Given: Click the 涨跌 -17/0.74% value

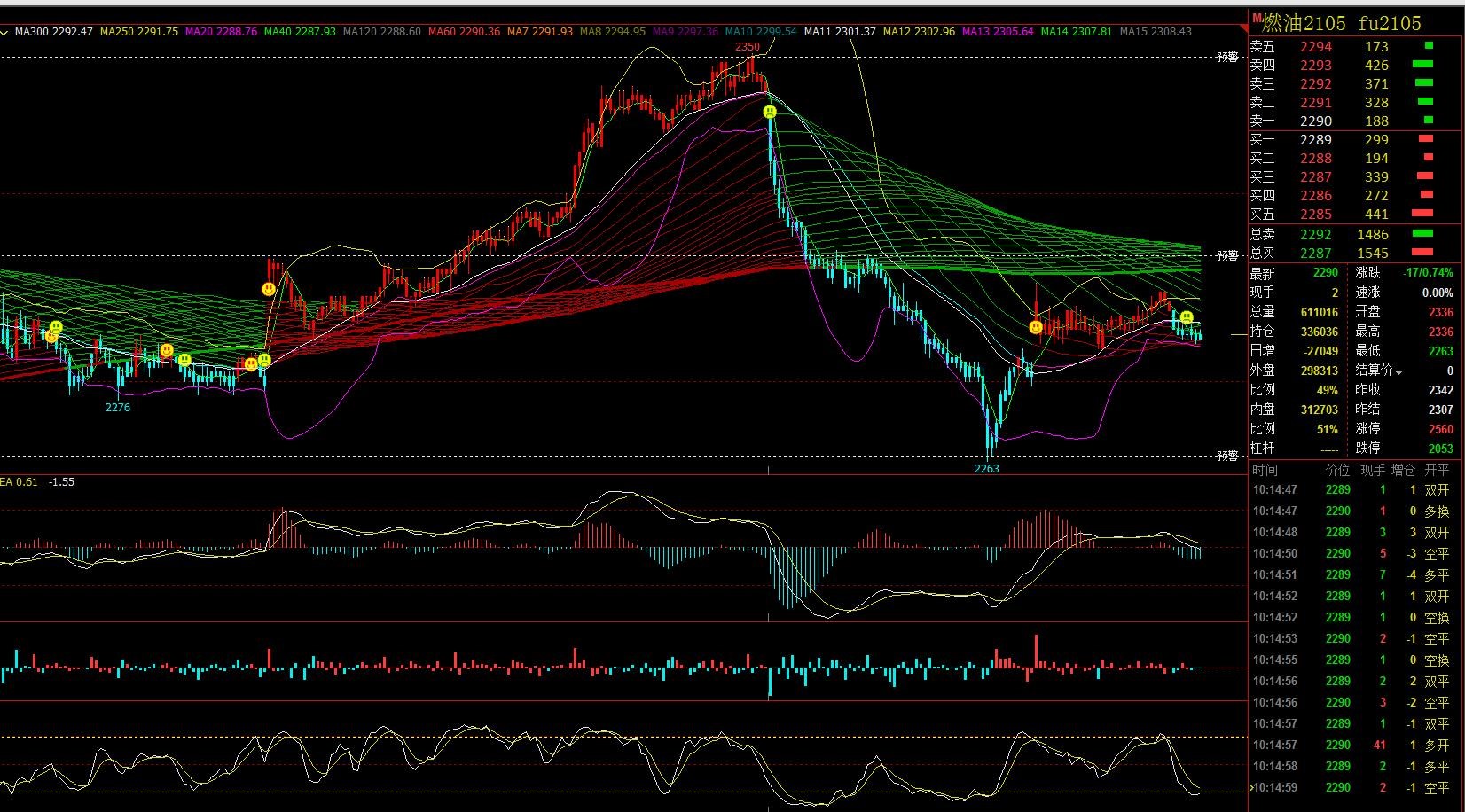Looking at the screenshot, I should pyautogui.click(x=1429, y=273).
